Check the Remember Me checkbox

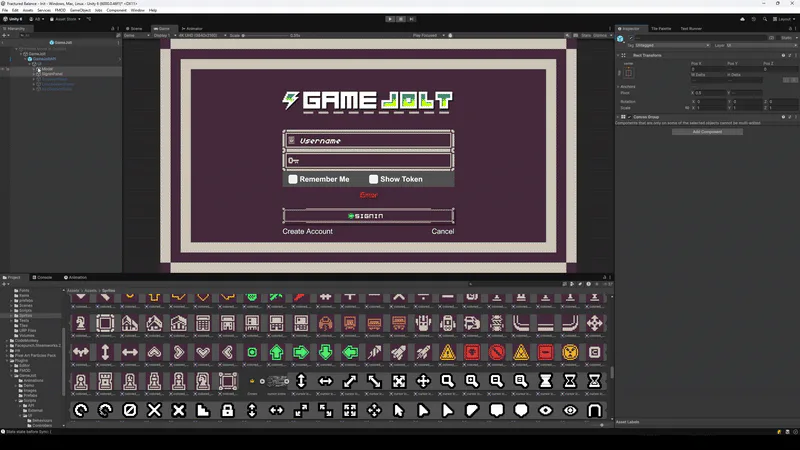pos(293,179)
